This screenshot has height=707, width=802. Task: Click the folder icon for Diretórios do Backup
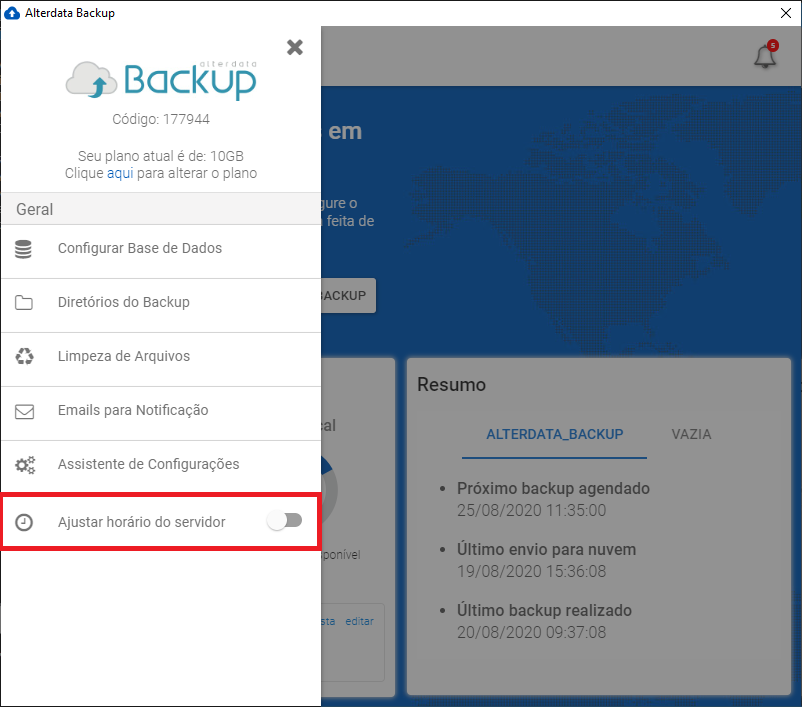tap(24, 303)
